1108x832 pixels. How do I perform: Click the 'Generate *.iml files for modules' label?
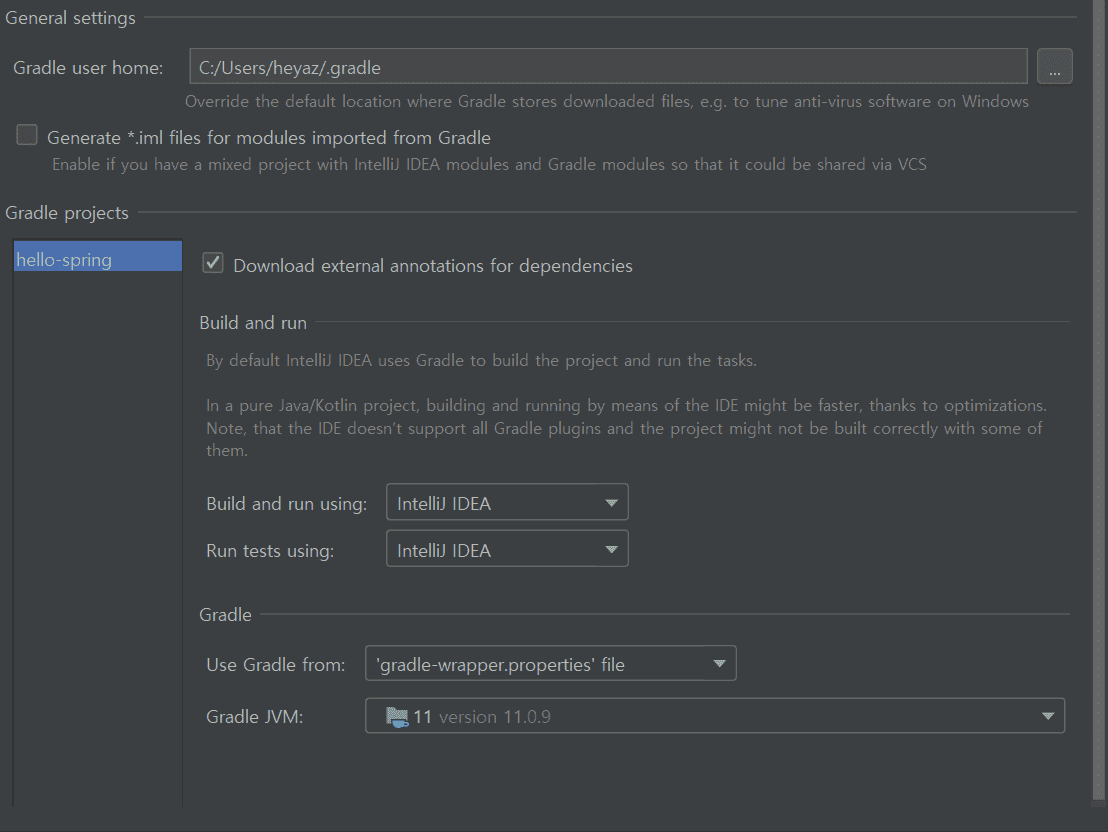tap(269, 137)
